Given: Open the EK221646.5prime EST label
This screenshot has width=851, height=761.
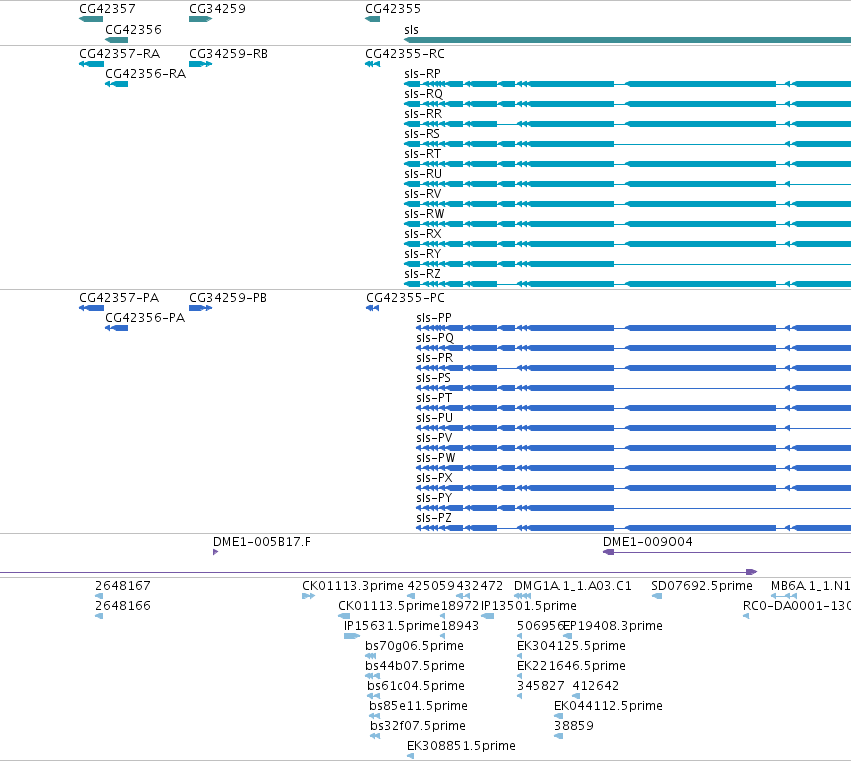Looking at the screenshot, I should pos(571,666).
